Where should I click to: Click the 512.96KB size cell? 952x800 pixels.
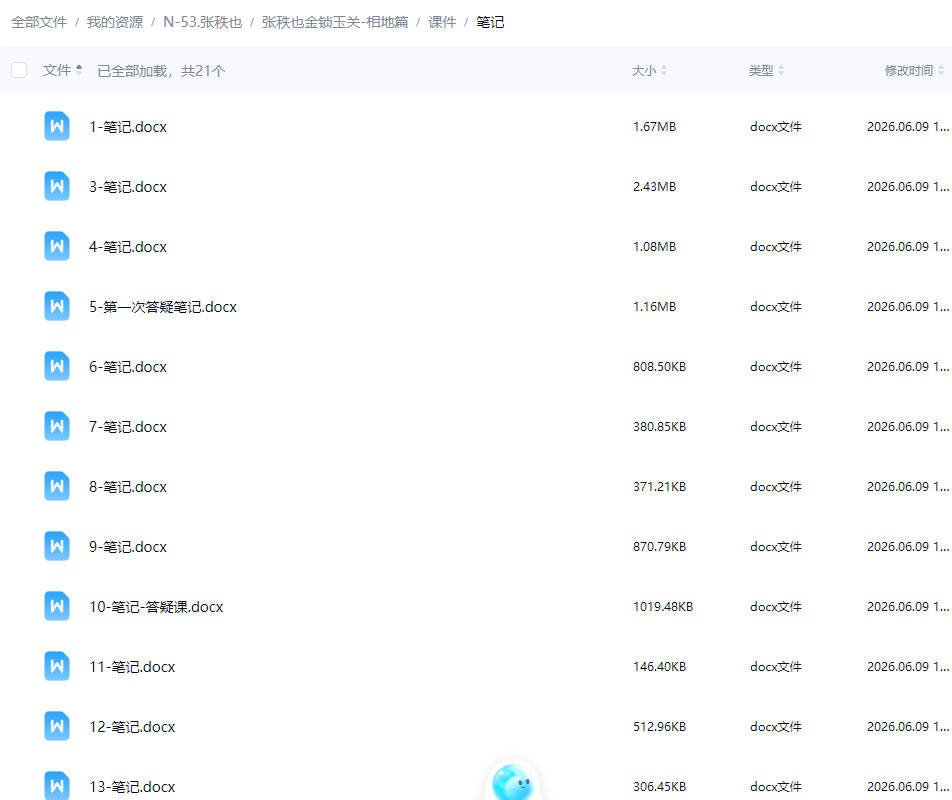pyautogui.click(x=659, y=727)
